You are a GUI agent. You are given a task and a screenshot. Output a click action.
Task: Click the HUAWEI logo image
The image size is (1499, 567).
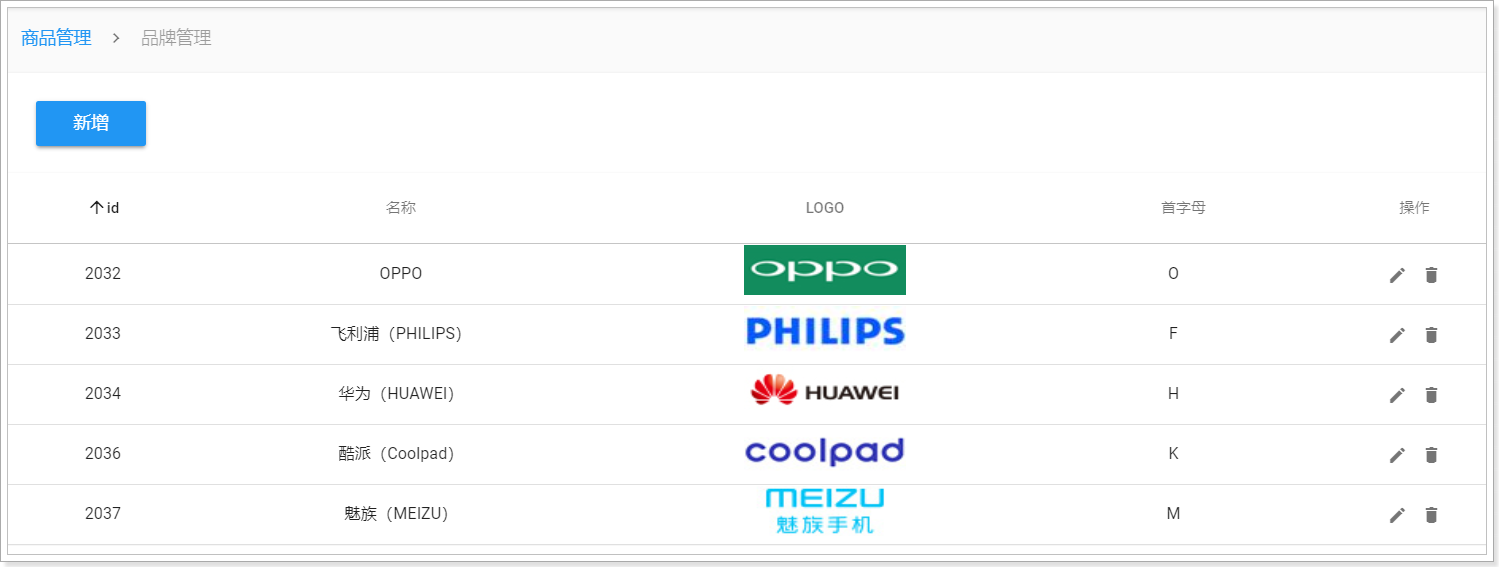tap(825, 391)
